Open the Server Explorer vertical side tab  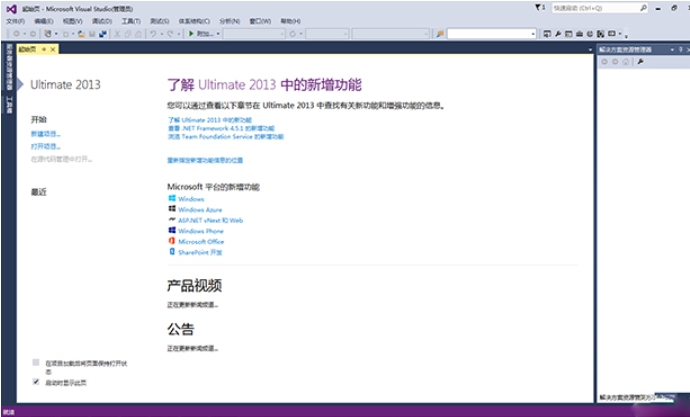point(9,67)
